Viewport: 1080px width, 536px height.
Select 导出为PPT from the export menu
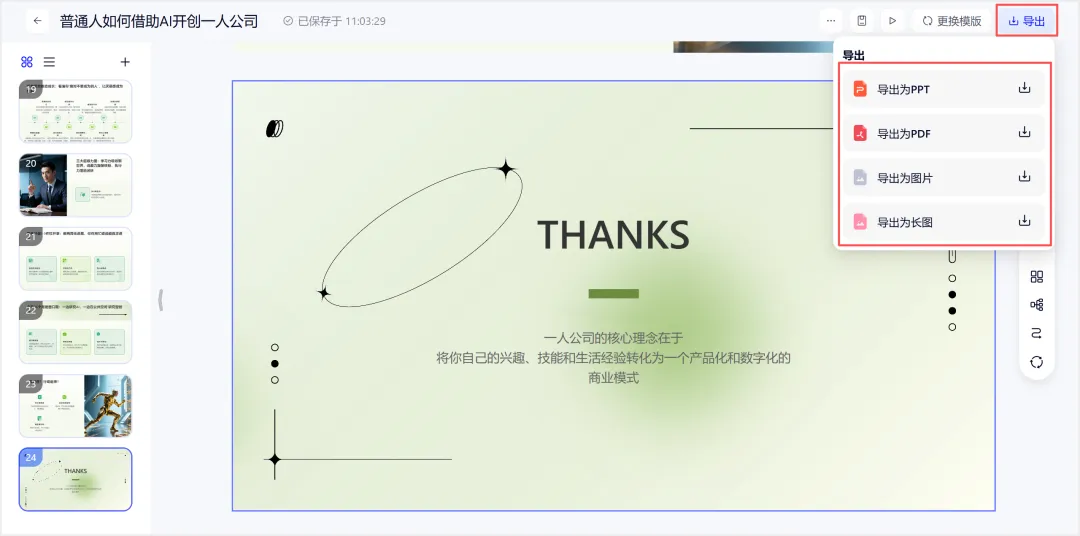(944, 89)
